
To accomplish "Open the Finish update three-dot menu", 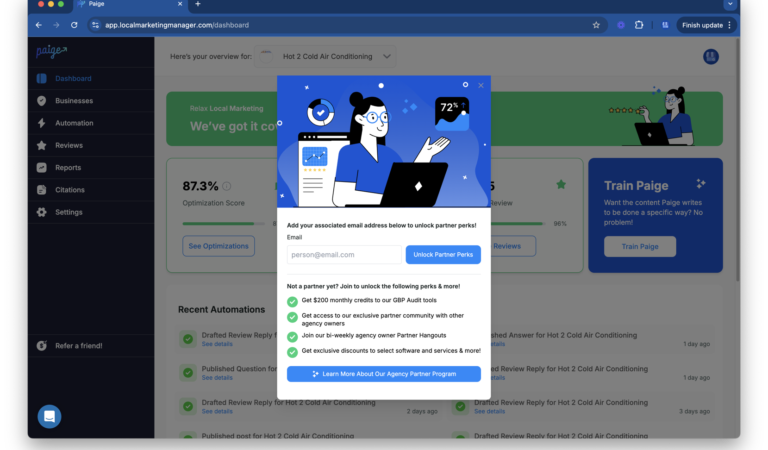I will pyautogui.click(x=729, y=25).
